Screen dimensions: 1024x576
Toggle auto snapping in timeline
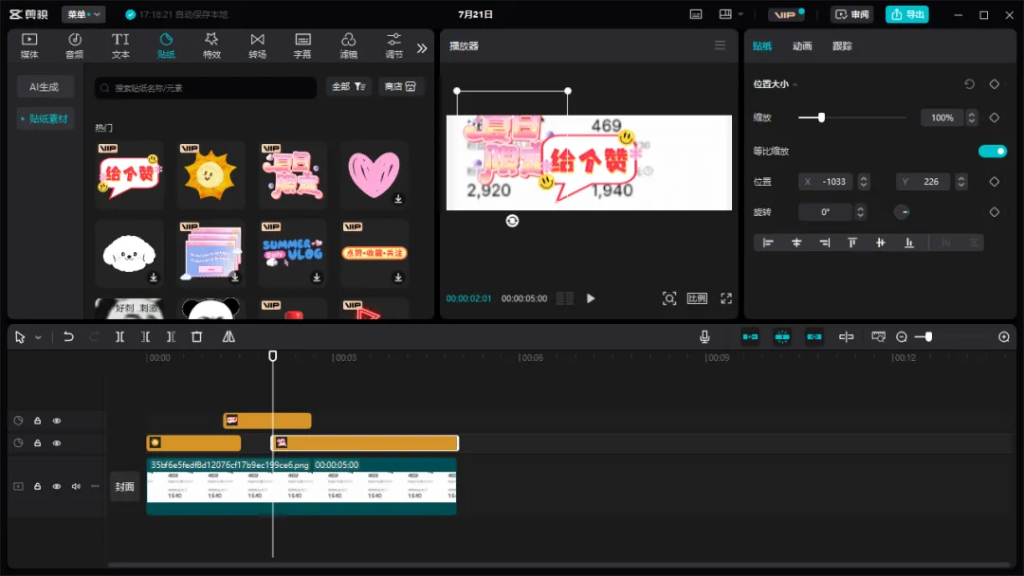point(782,337)
